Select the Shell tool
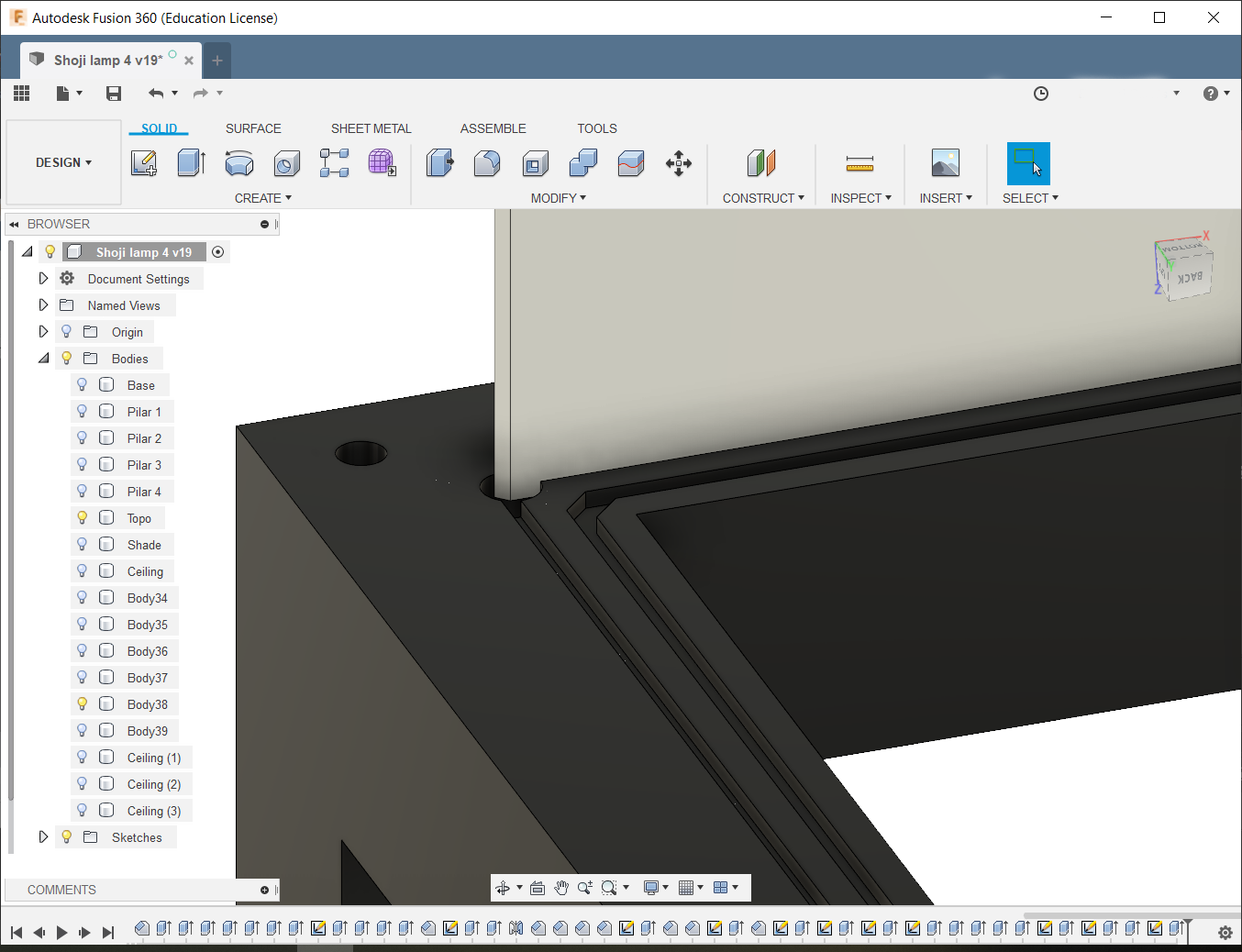 coord(535,163)
